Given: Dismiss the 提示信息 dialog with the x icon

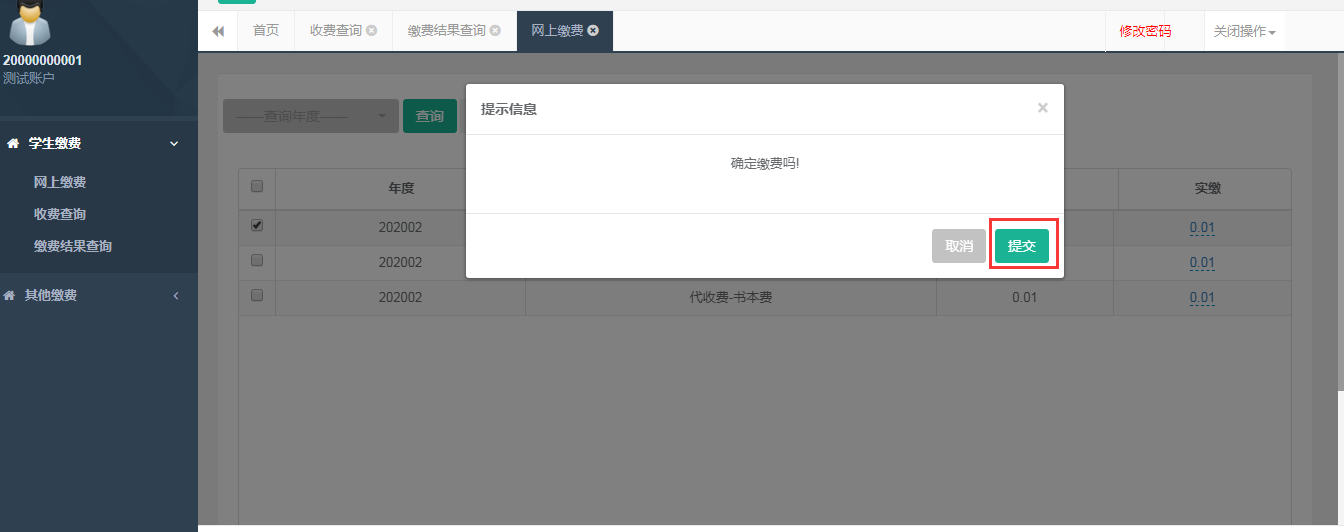Looking at the screenshot, I should (1042, 108).
